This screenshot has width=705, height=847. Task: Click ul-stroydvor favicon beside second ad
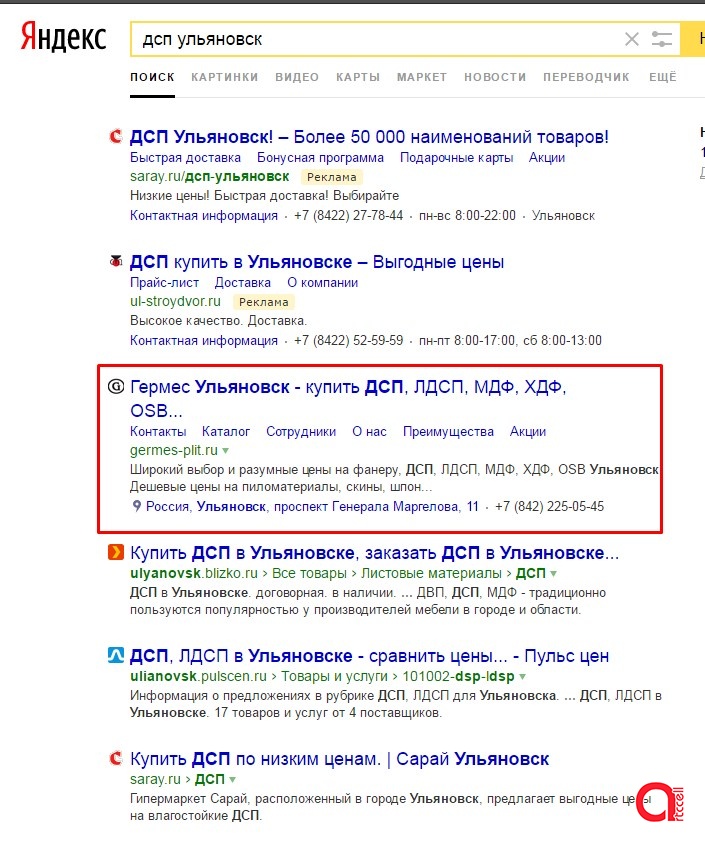(116, 261)
